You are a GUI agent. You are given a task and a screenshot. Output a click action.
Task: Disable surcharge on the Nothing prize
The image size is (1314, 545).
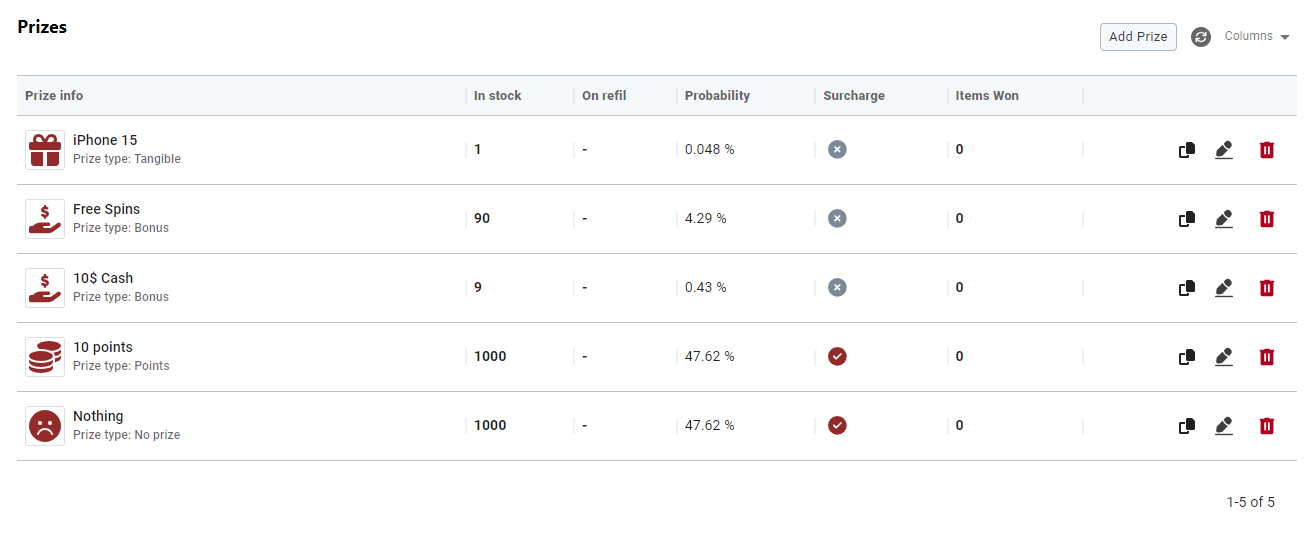[x=837, y=426]
